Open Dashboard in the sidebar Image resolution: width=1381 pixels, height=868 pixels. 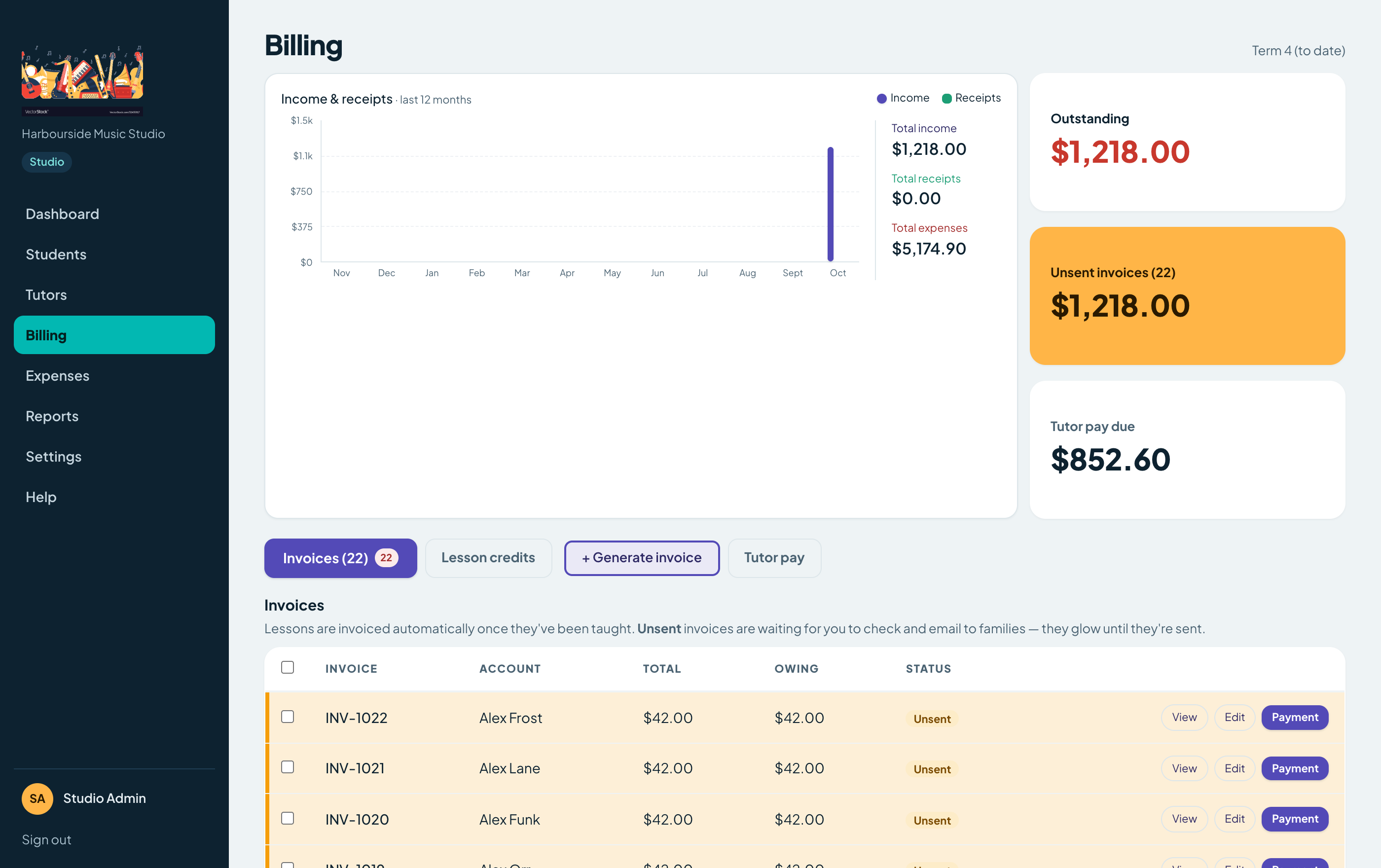[x=114, y=214]
